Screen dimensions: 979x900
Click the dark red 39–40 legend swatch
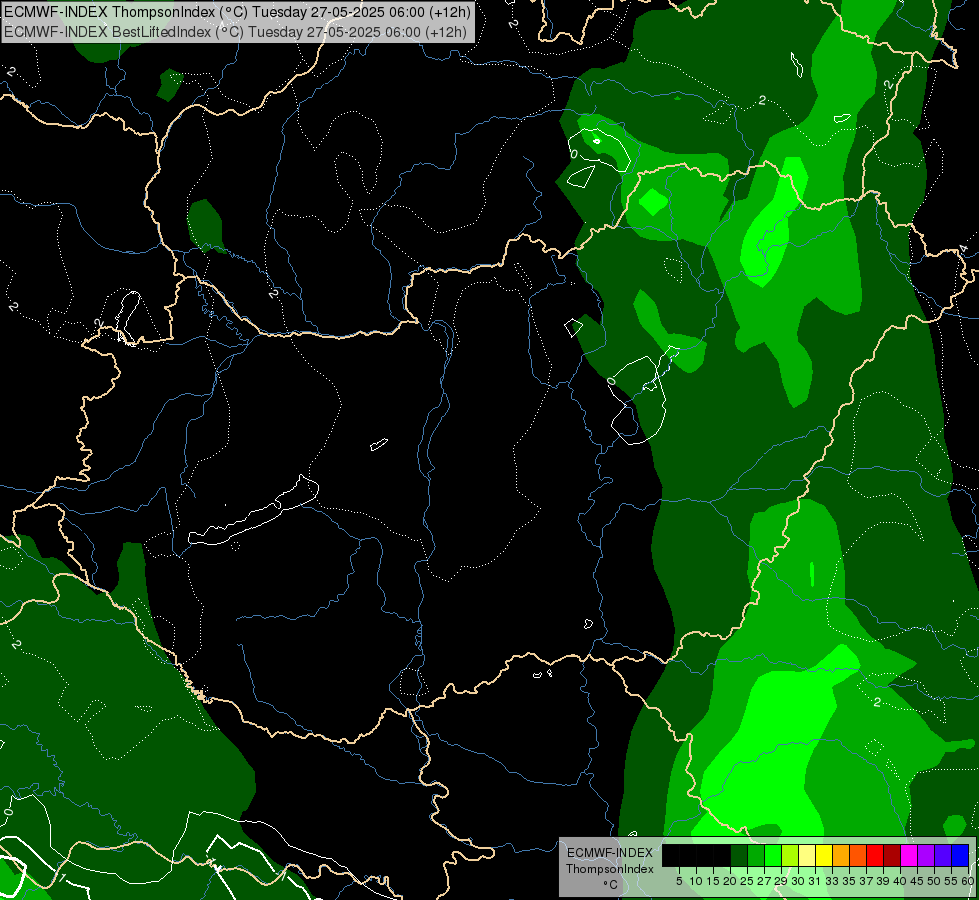coord(892,855)
